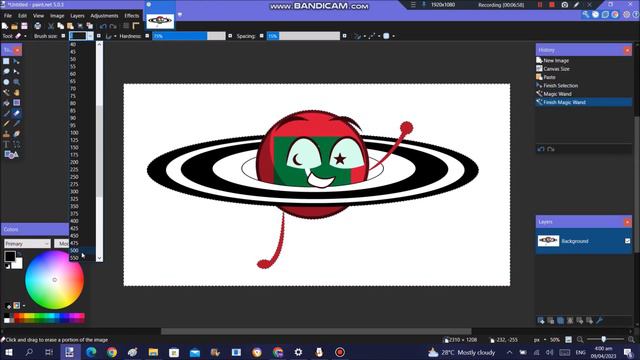The image size is (640, 360).
Task: Select the Clone Stamp tool
Action: [x=6, y=134]
